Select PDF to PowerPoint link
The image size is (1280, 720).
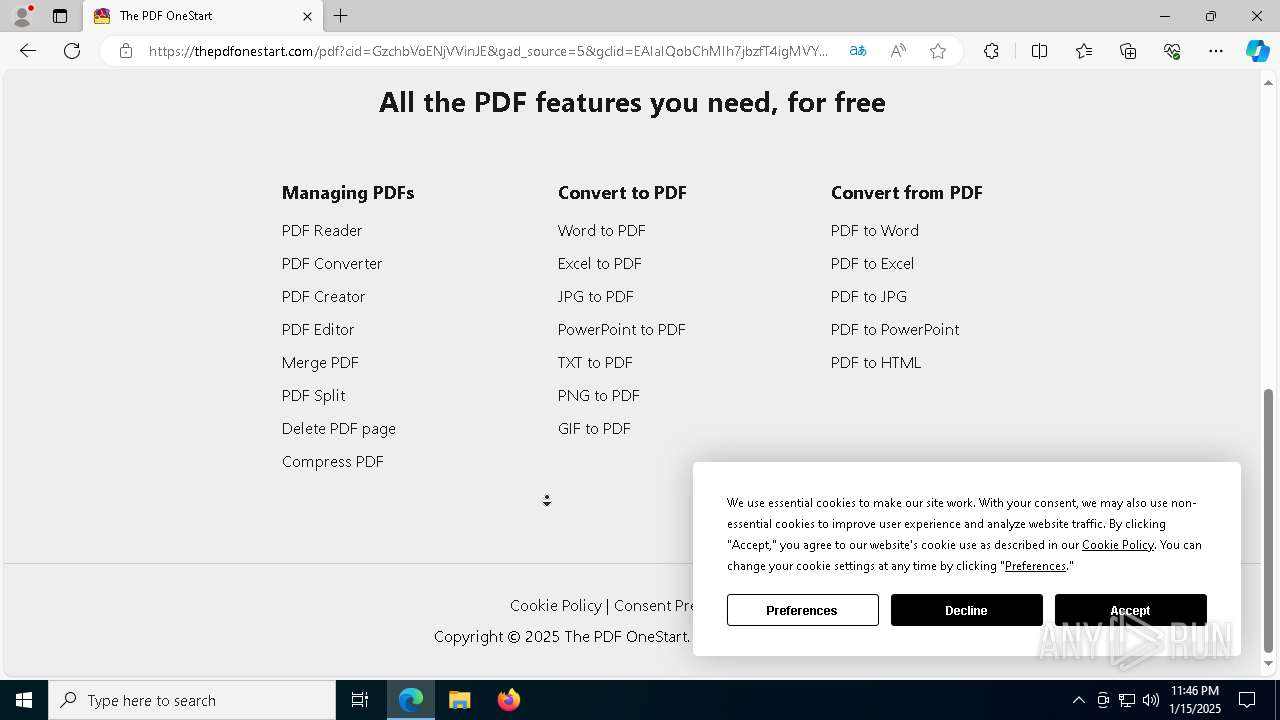pyautogui.click(x=895, y=329)
